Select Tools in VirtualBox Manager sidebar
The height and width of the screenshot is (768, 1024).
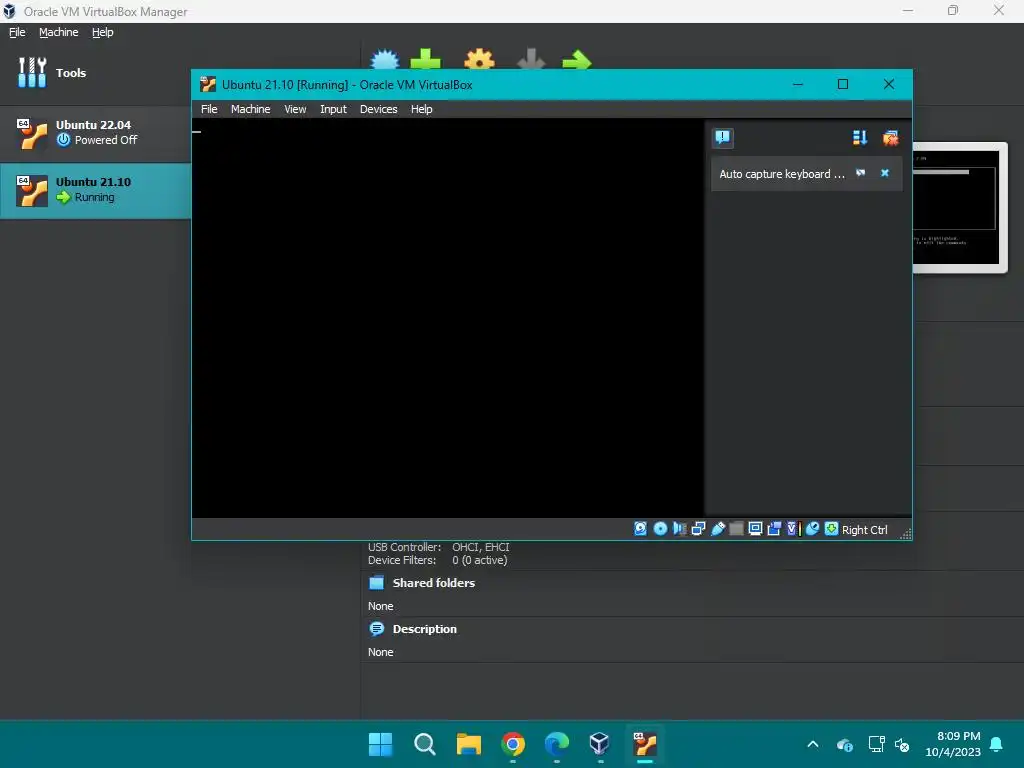click(95, 72)
